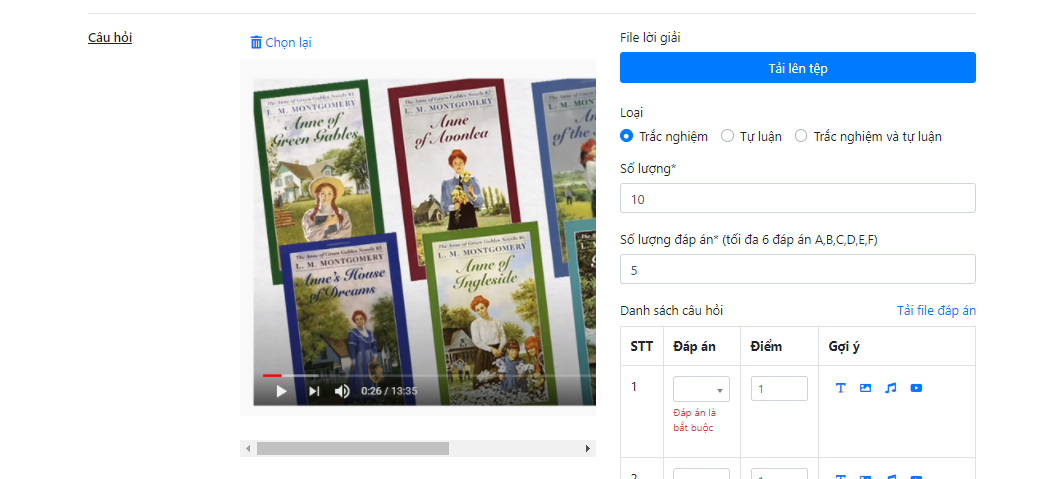
Task: Add image hint for question 1
Action: click(x=865, y=388)
